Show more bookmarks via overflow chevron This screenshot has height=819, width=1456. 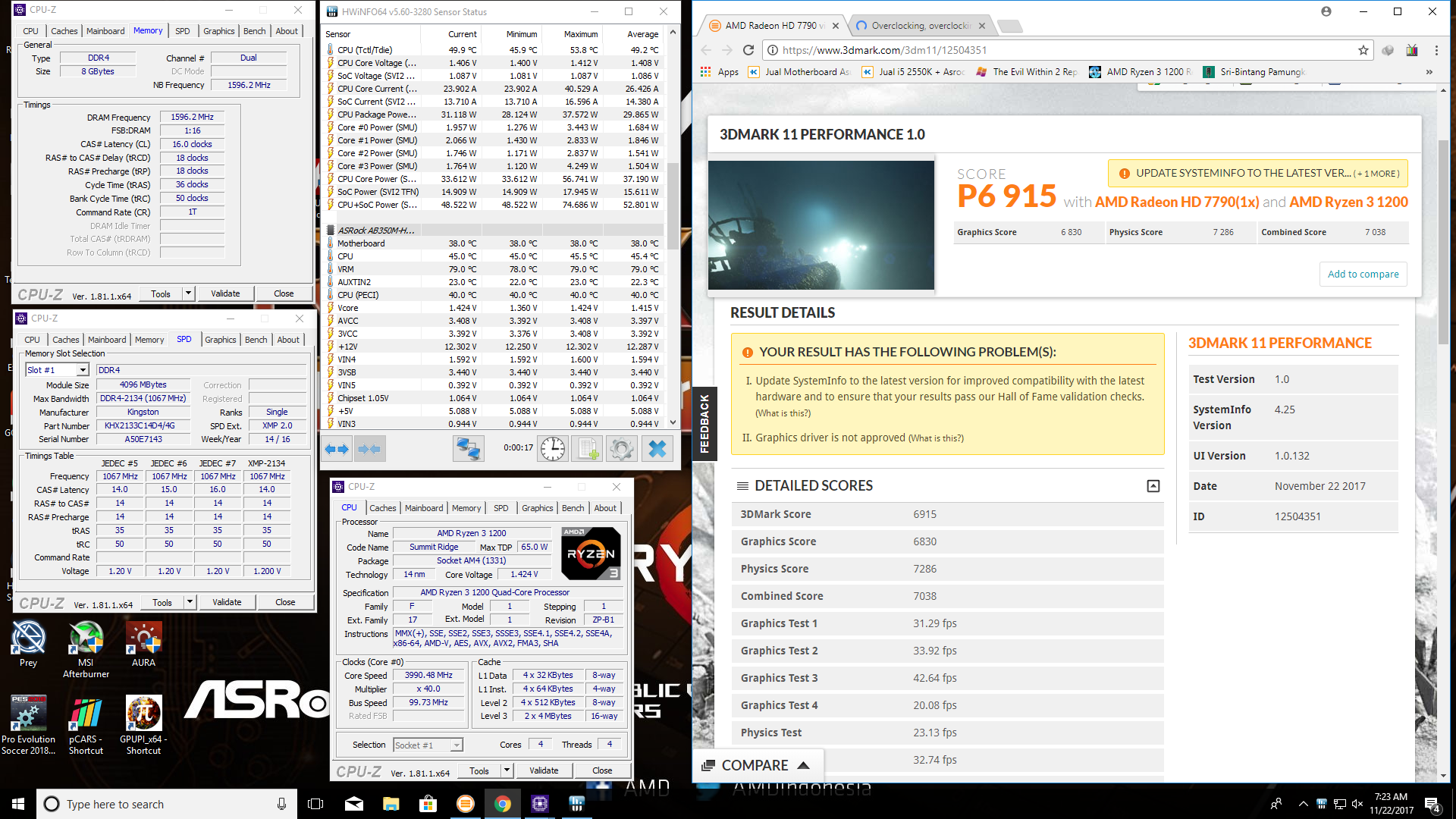pos(1429,72)
